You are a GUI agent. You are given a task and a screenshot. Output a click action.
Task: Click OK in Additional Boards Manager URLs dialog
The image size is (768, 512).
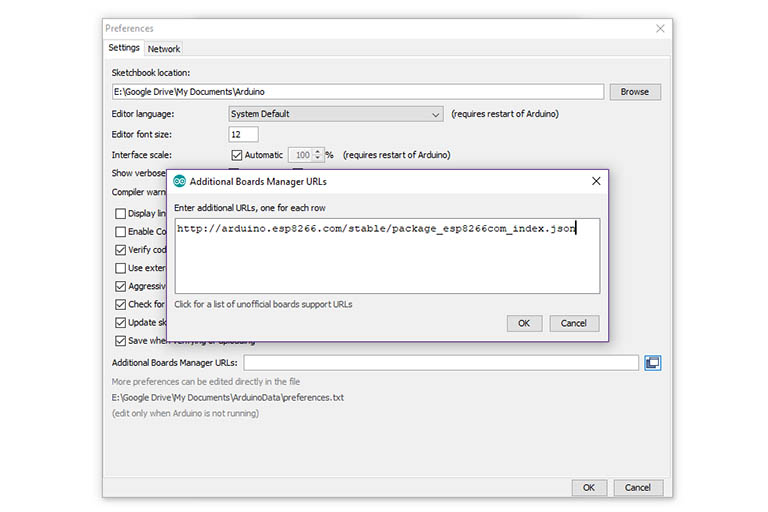tap(524, 323)
